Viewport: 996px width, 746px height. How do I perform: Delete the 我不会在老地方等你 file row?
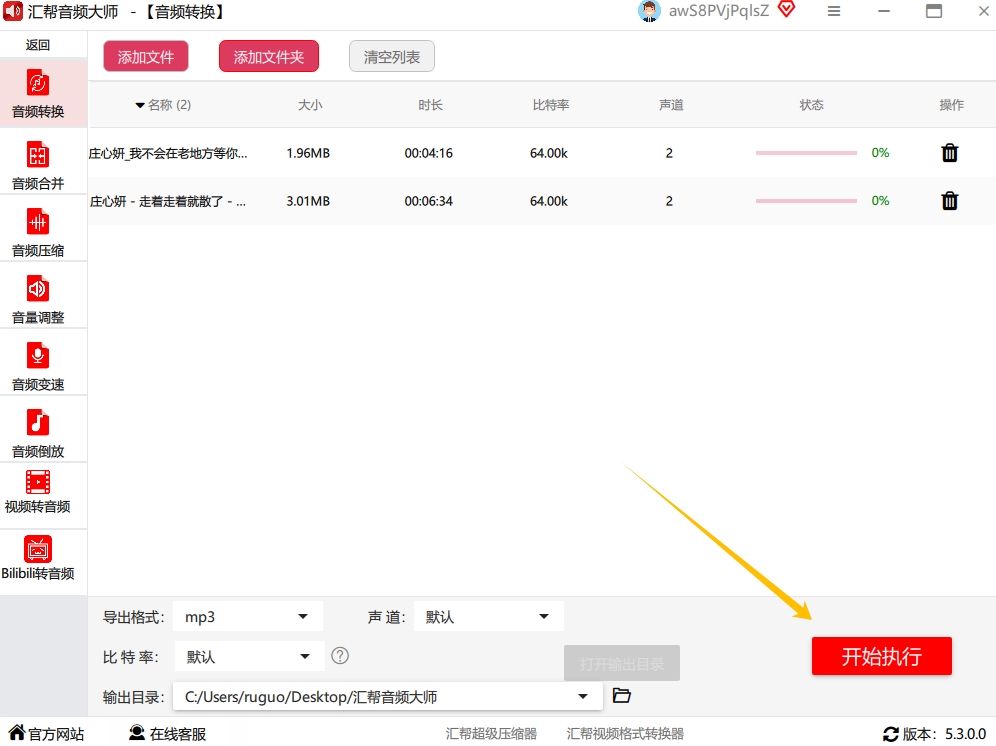point(950,153)
